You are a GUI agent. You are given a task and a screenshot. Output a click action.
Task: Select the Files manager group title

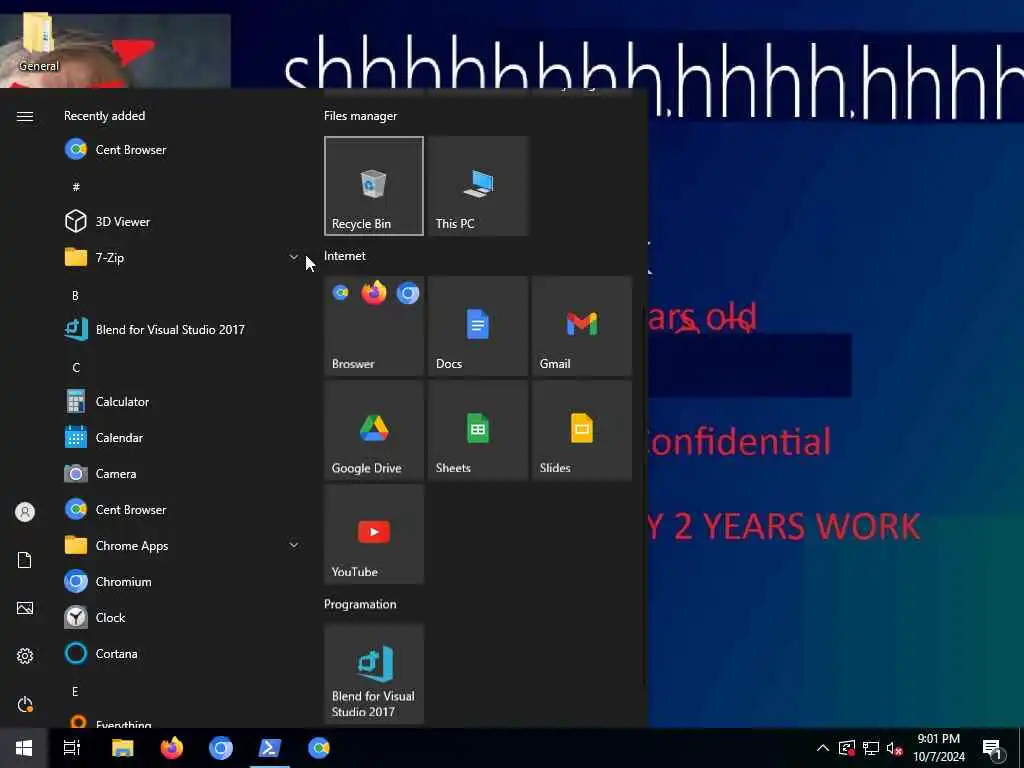tap(360, 116)
